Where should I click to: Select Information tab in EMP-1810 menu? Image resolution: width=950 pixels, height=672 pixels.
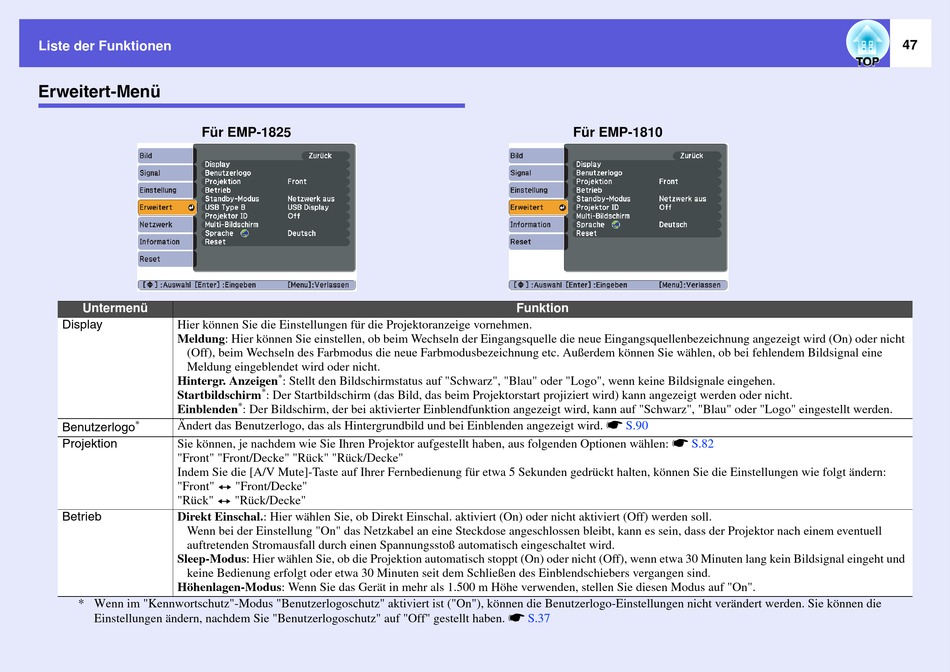pos(536,224)
